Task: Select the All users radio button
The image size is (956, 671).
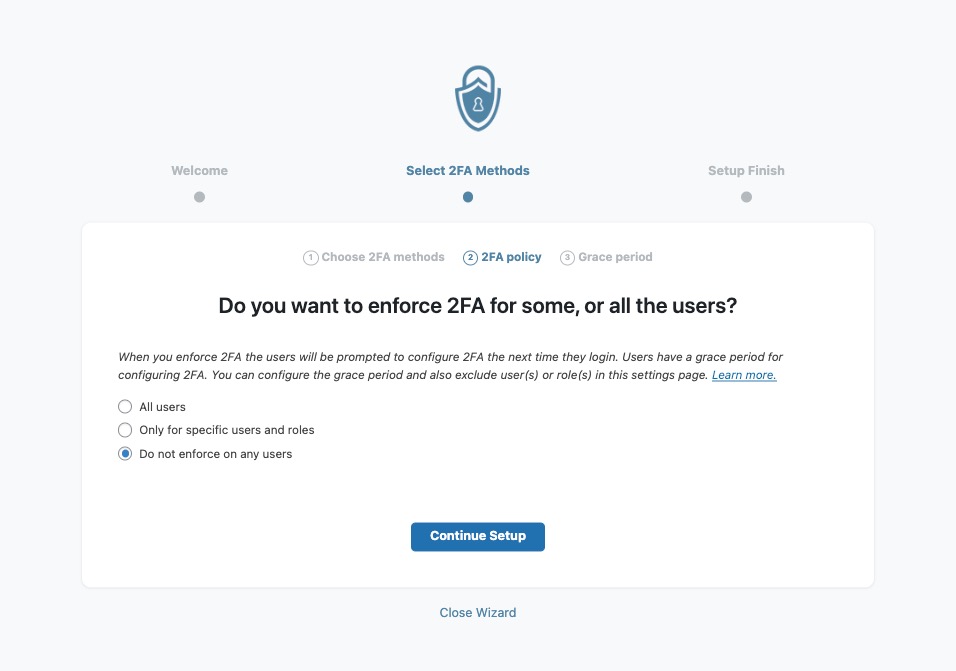Action: [x=125, y=407]
